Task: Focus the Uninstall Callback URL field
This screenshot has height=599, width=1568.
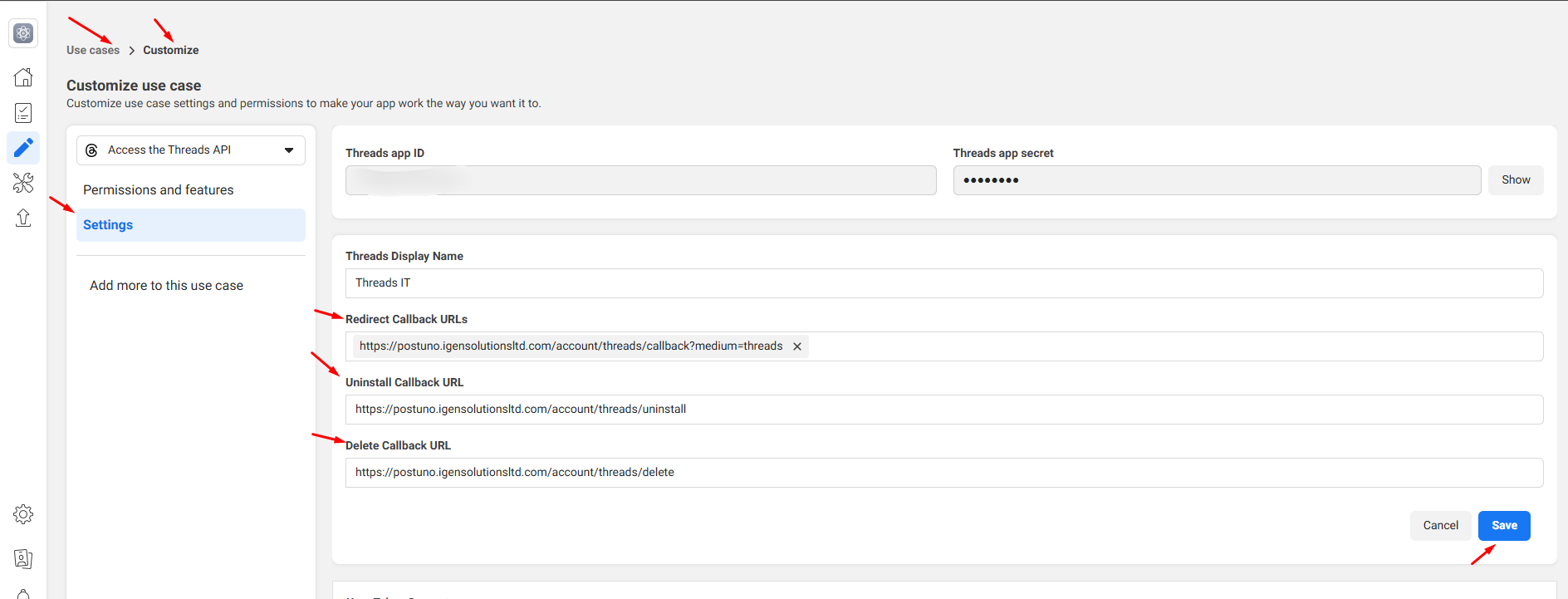Action: tap(943, 410)
